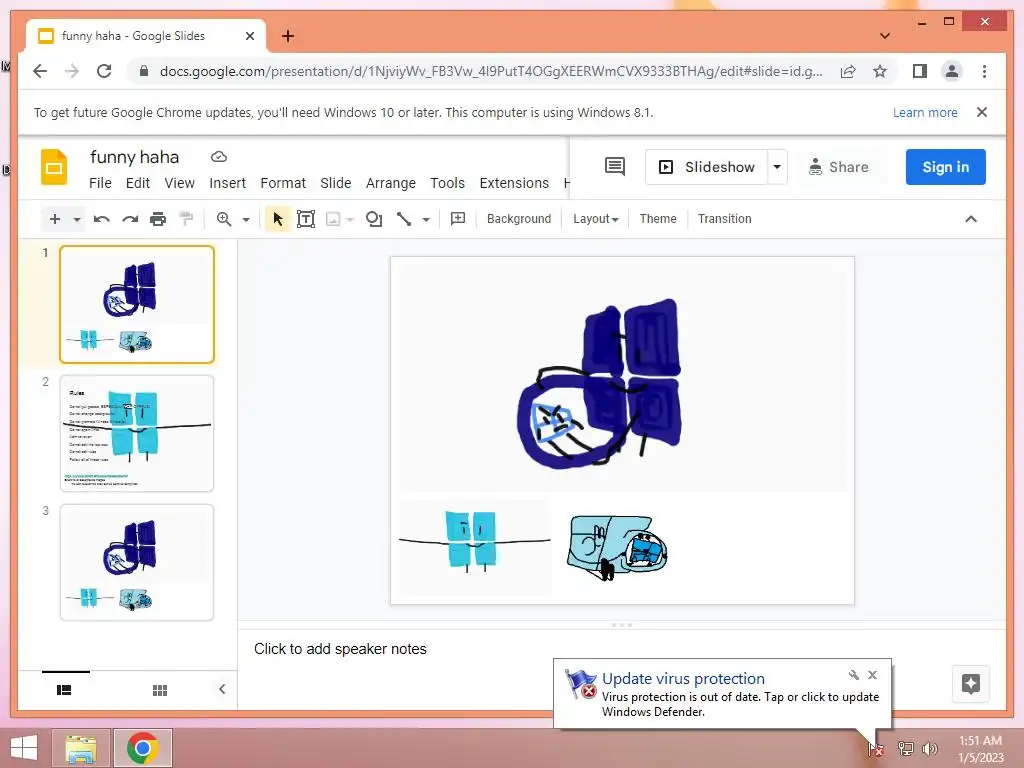Click the Slides home logo icon
This screenshot has height=768, width=1024.
point(54,167)
